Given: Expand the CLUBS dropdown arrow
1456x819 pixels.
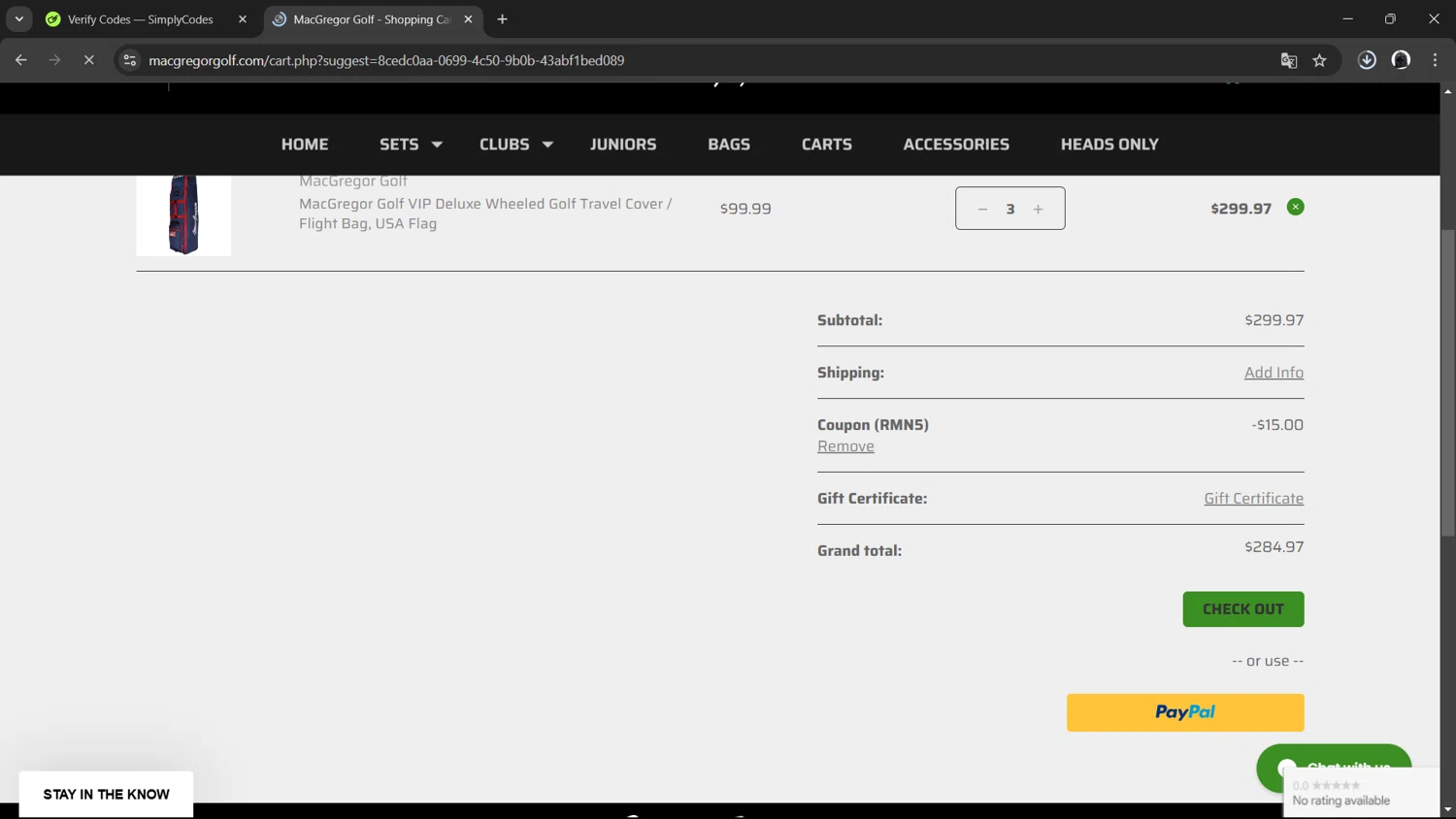Looking at the screenshot, I should (547, 145).
